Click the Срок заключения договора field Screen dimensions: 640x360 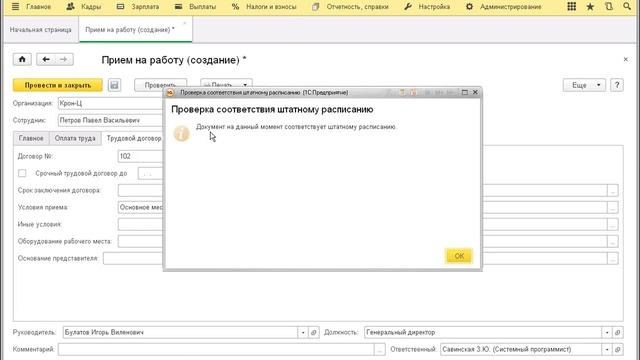140,190
